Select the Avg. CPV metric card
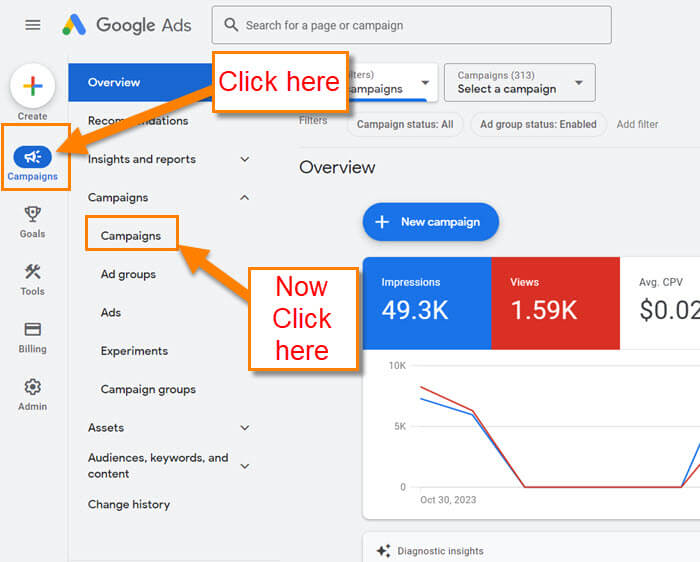This screenshot has height=562, width=700. 660,303
